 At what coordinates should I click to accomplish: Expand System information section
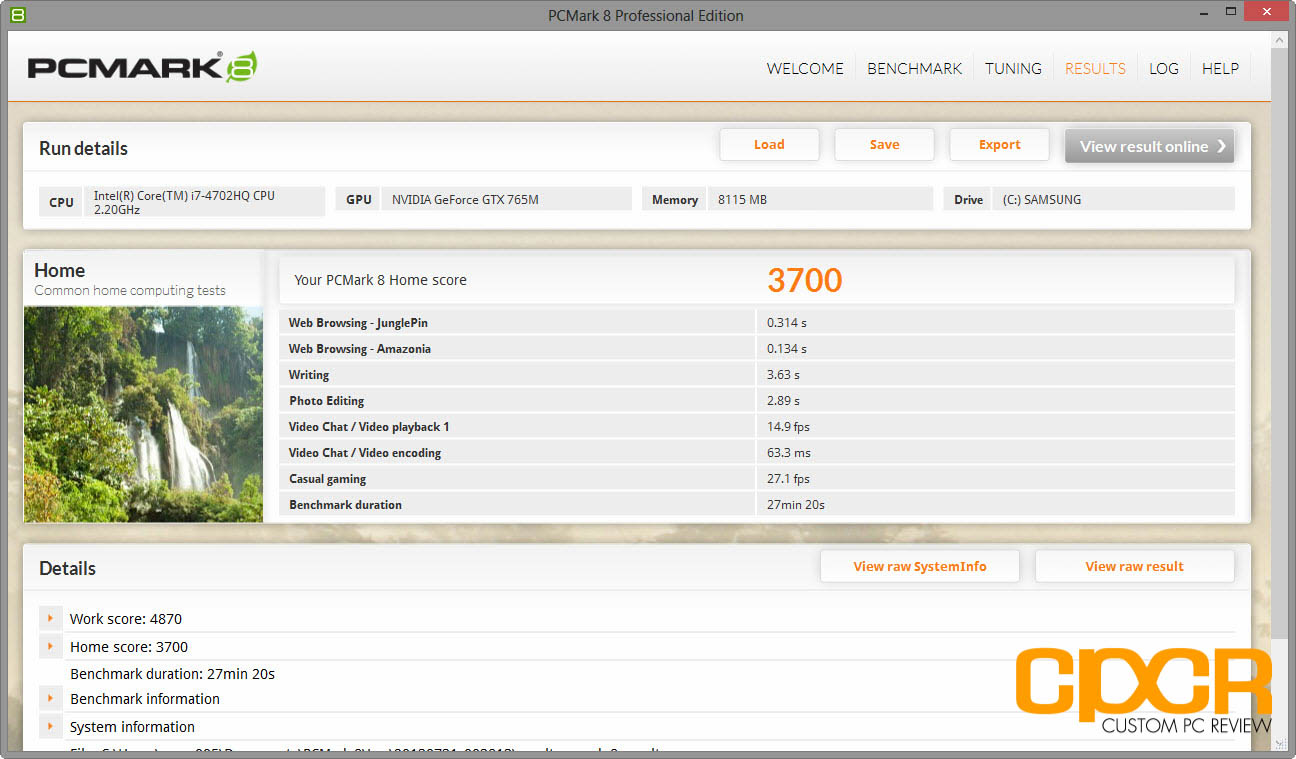(x=50, y=726)
